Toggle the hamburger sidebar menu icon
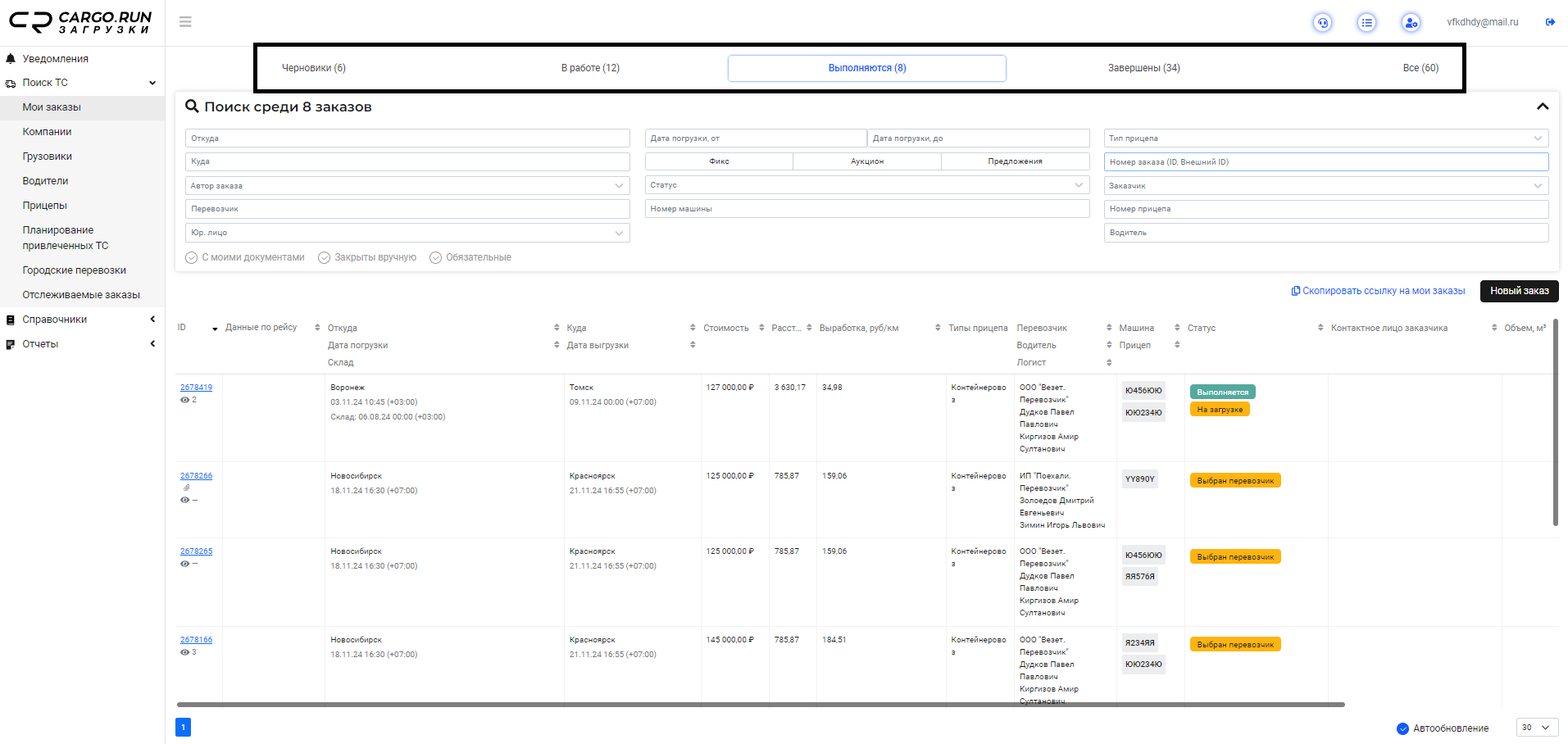1568x744 pixels. click(x=185, y=22)
